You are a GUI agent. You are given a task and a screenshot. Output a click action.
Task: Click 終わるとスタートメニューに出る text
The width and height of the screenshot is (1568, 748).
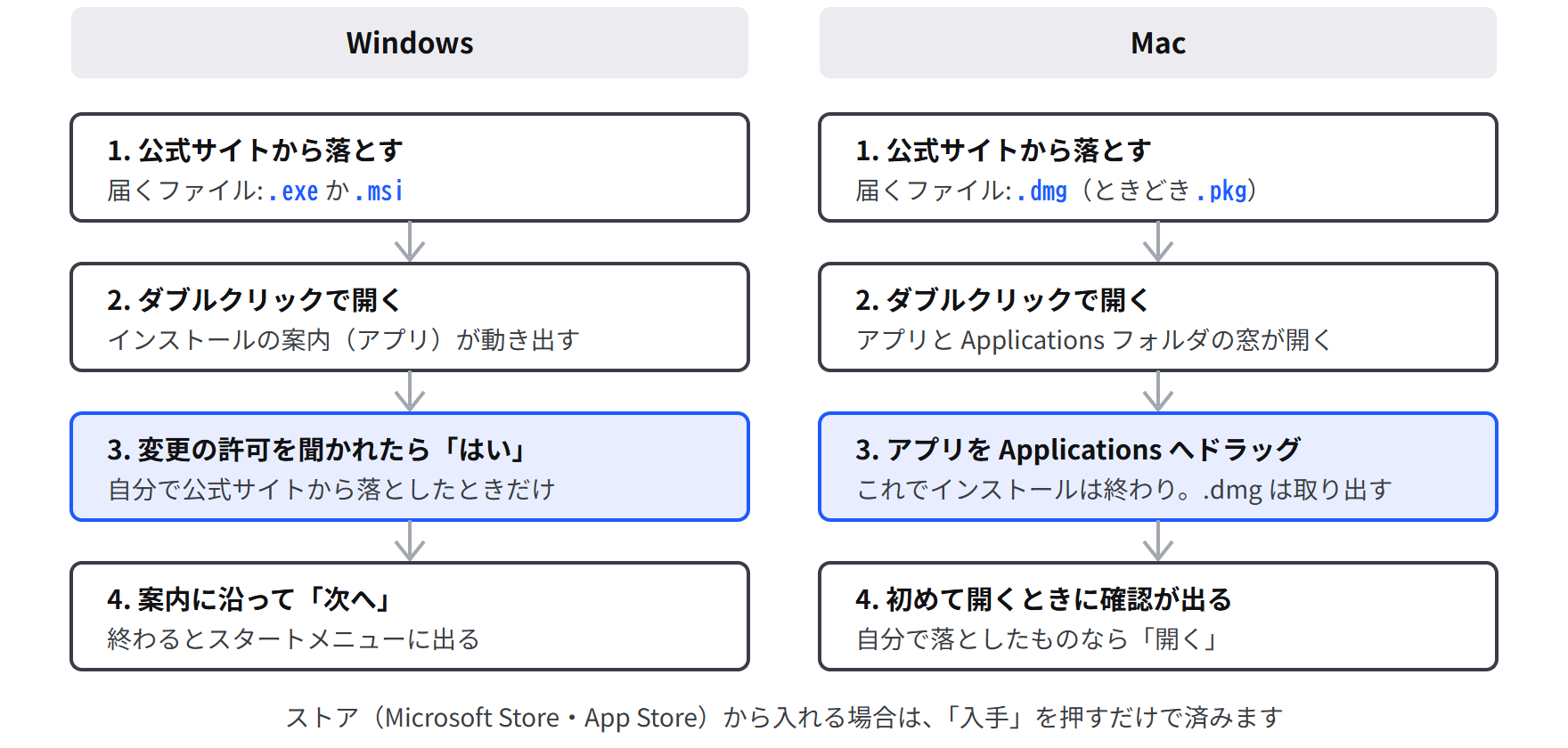pyautogui.click(x=294, y=639)
